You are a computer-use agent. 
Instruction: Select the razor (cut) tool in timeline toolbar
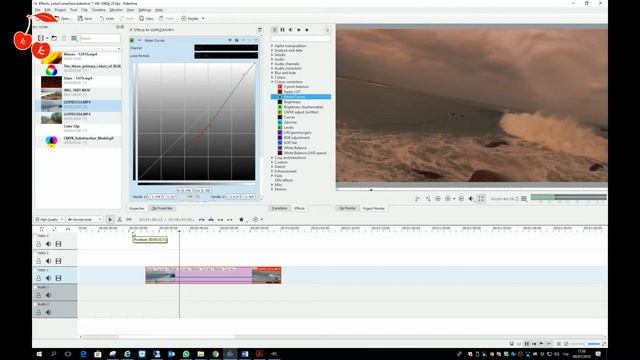tap(120, 220)
